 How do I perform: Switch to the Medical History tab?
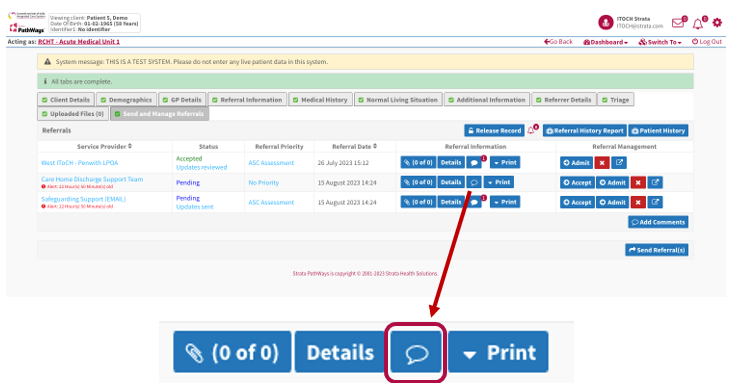point(320,99)
